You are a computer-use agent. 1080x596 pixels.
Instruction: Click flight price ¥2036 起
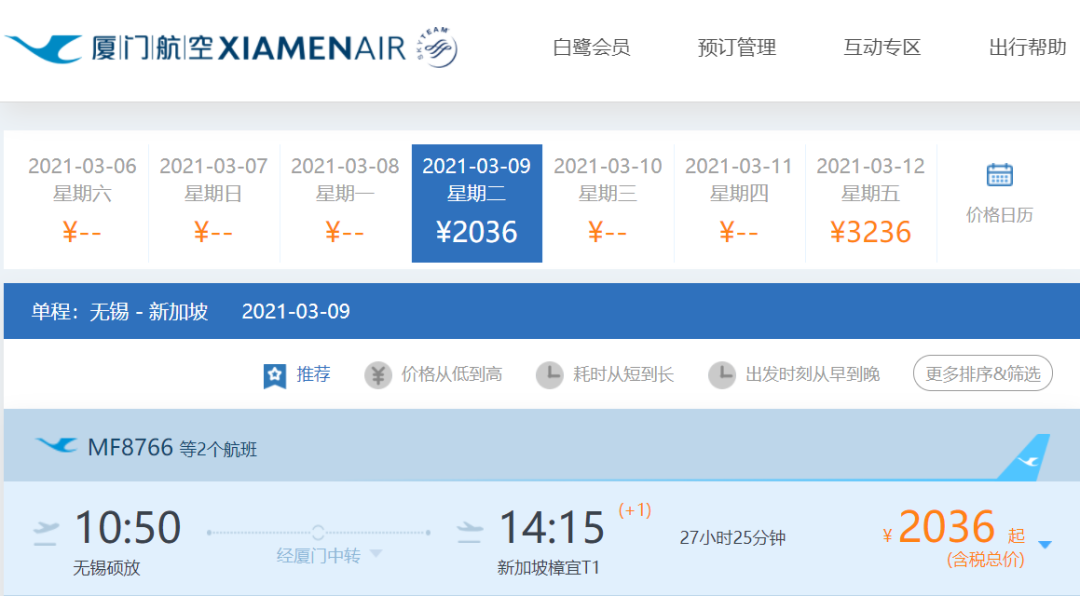pyautogui.click(x=954, y=528)
